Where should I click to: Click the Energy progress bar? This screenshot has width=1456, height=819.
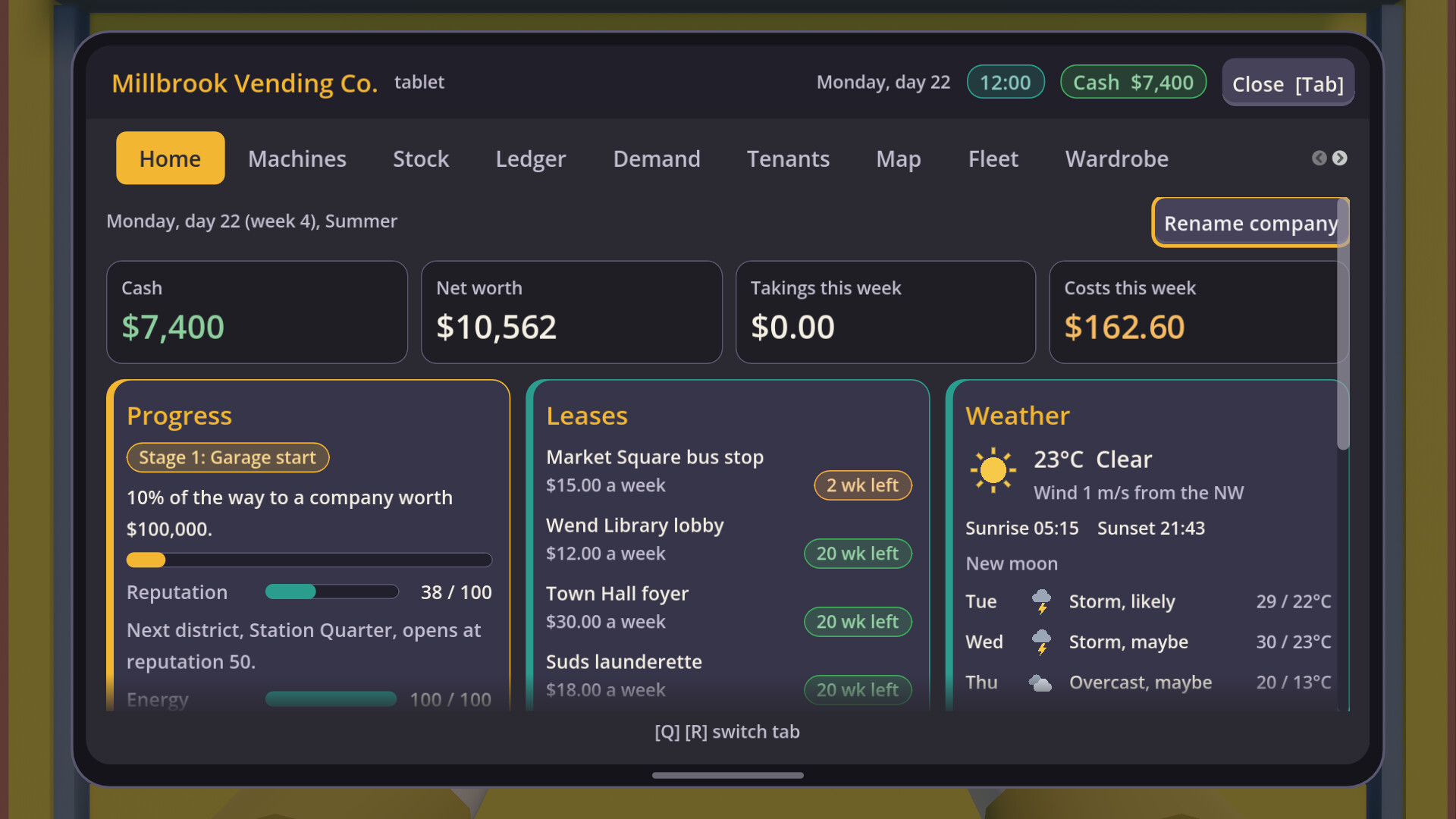(x=331, y=699)
